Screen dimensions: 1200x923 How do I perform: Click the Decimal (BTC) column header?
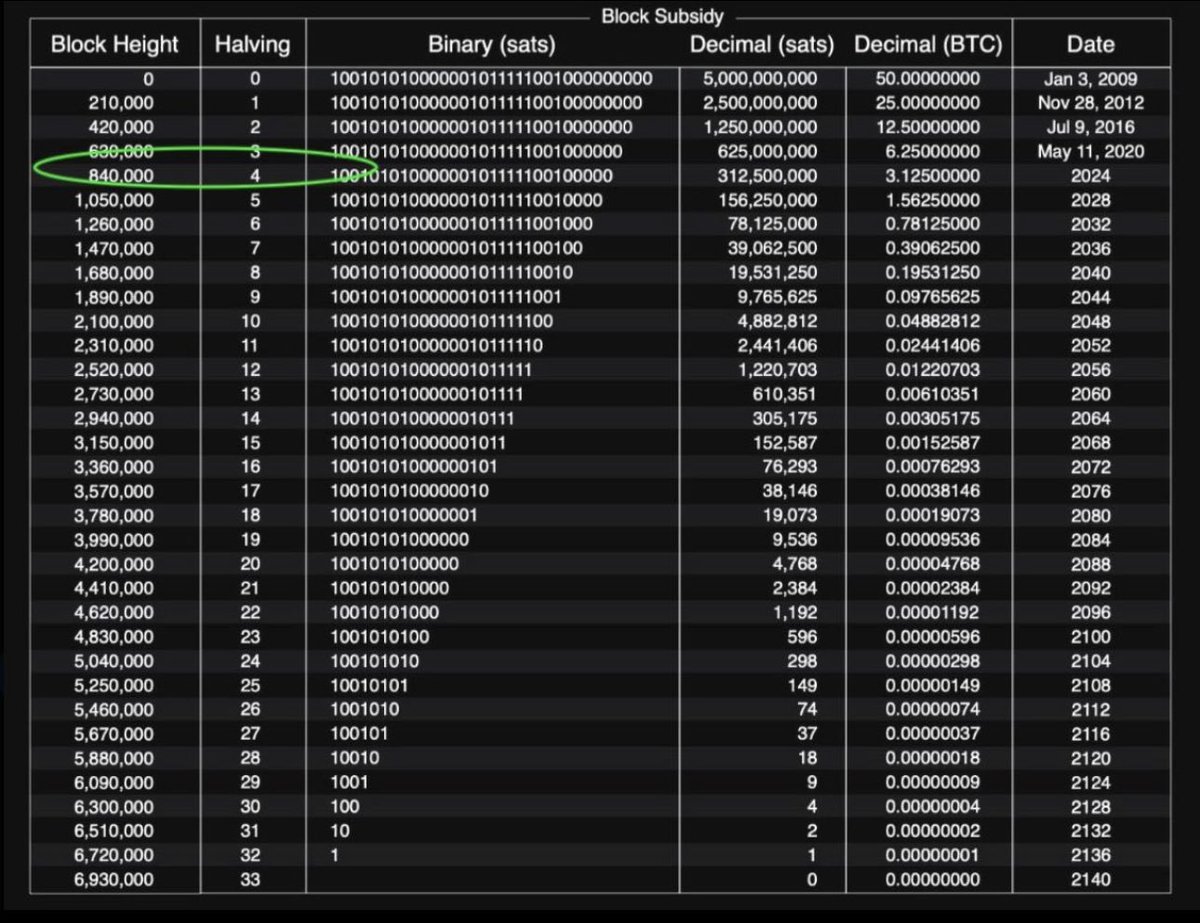(x=928, y=45)
